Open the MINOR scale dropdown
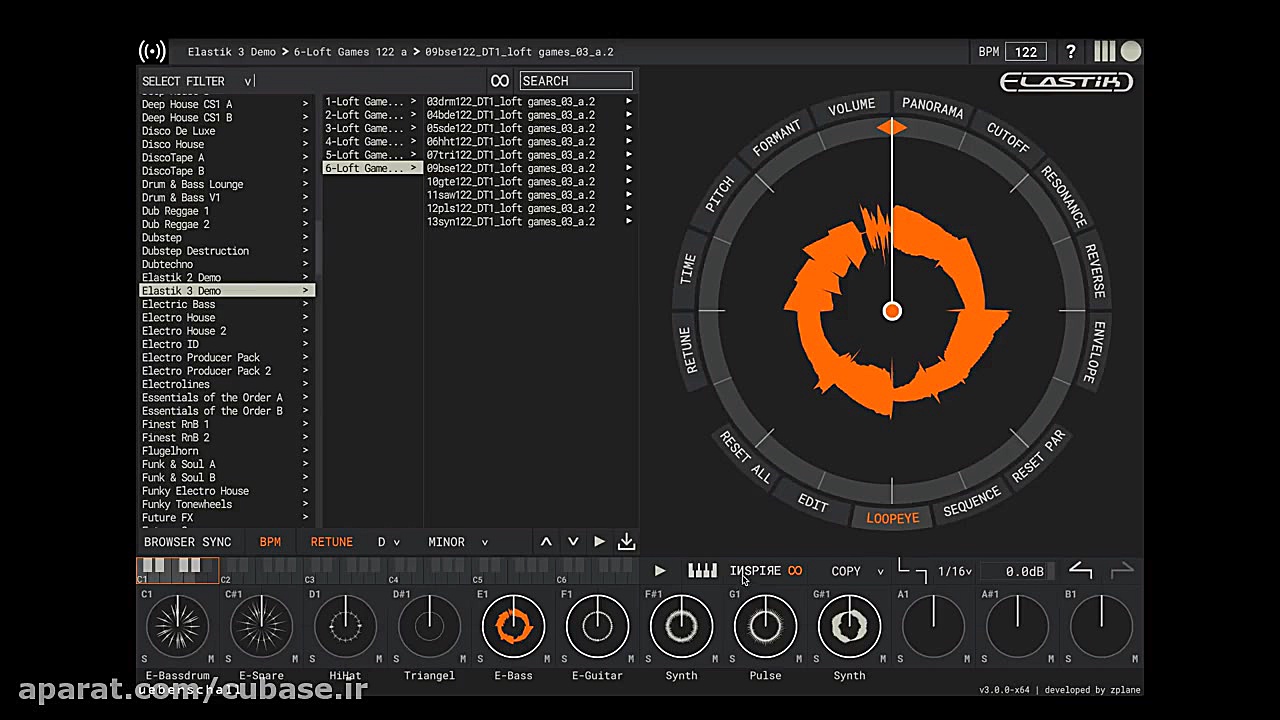Screen dimensions: 1280x720 click(x=458, y=542)
